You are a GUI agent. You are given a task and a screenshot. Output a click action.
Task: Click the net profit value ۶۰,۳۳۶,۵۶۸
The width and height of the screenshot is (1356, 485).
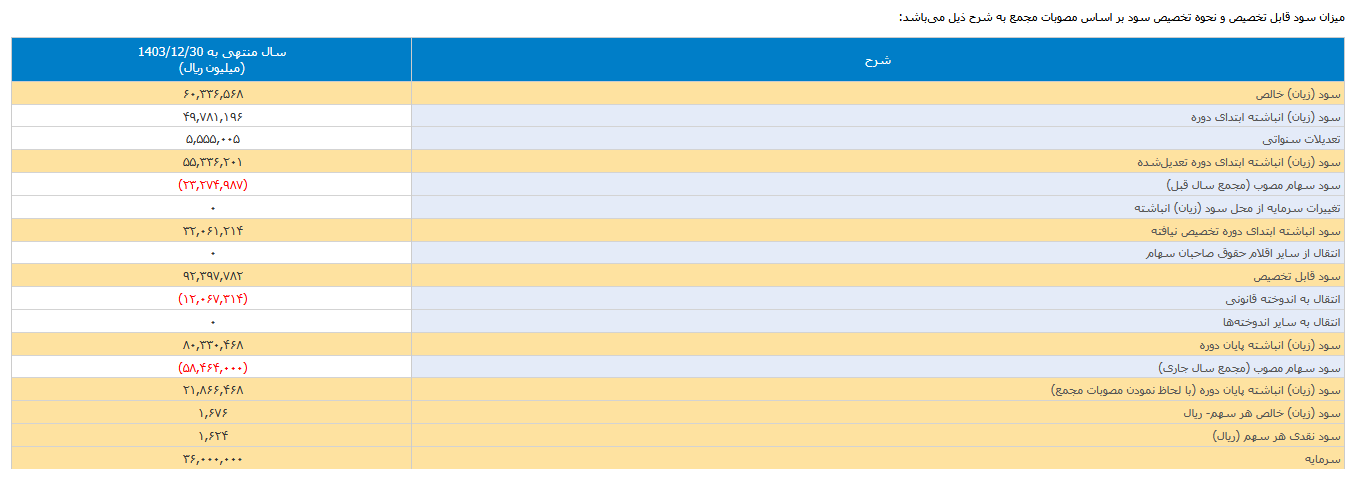click(212, 94)
